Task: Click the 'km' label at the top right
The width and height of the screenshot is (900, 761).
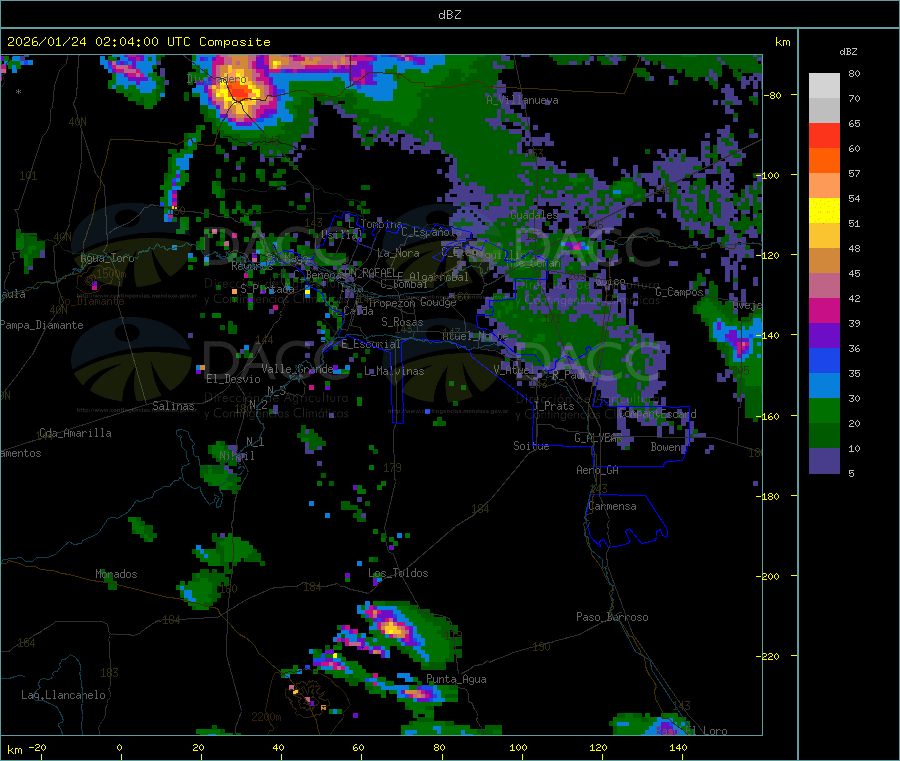Action: [x=782, y=42]
